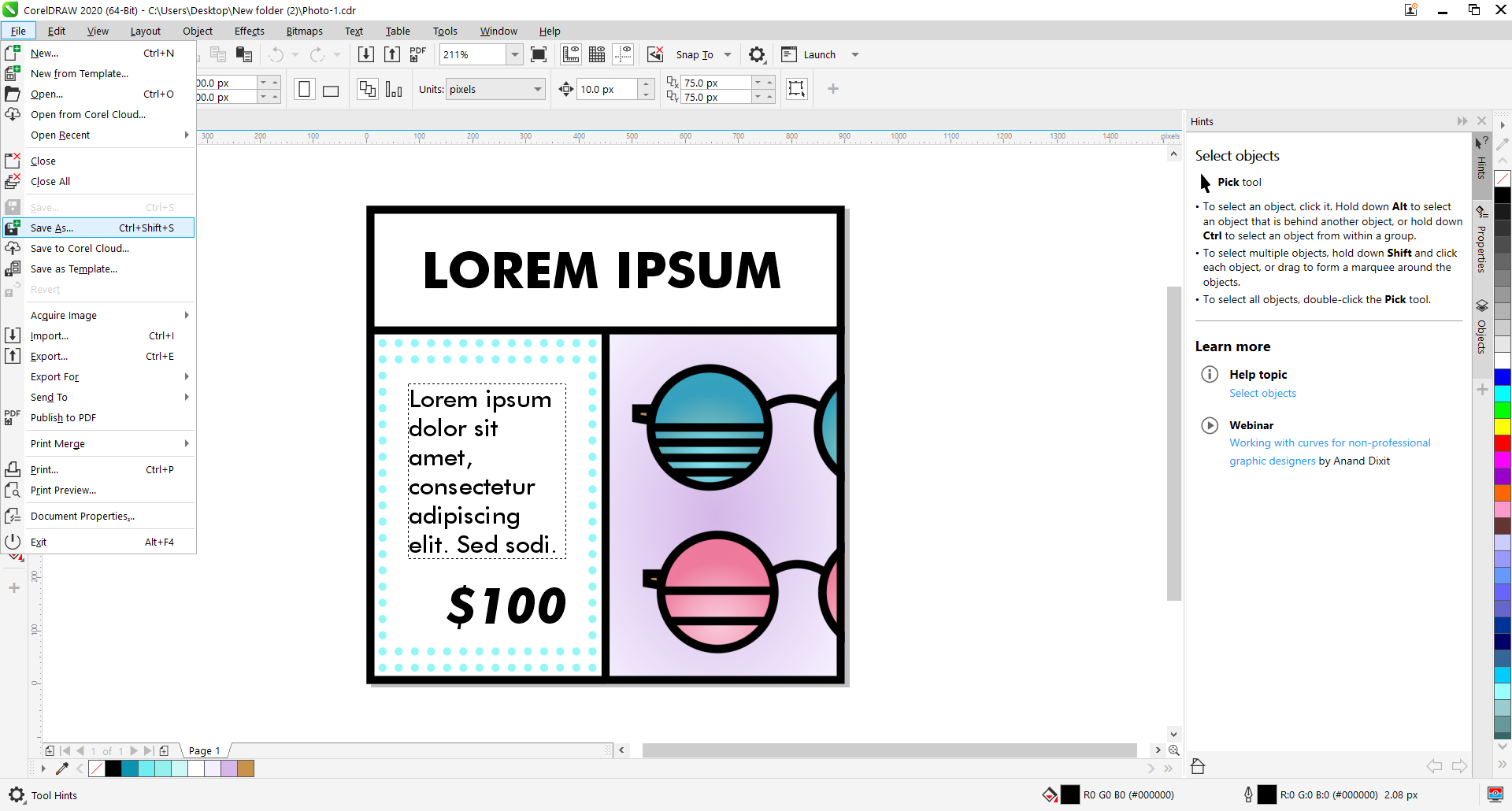The width and height of the screenshot is (1512, 811).
Task: Open the Working with curves webinar link
Action: pos(1329,443)
